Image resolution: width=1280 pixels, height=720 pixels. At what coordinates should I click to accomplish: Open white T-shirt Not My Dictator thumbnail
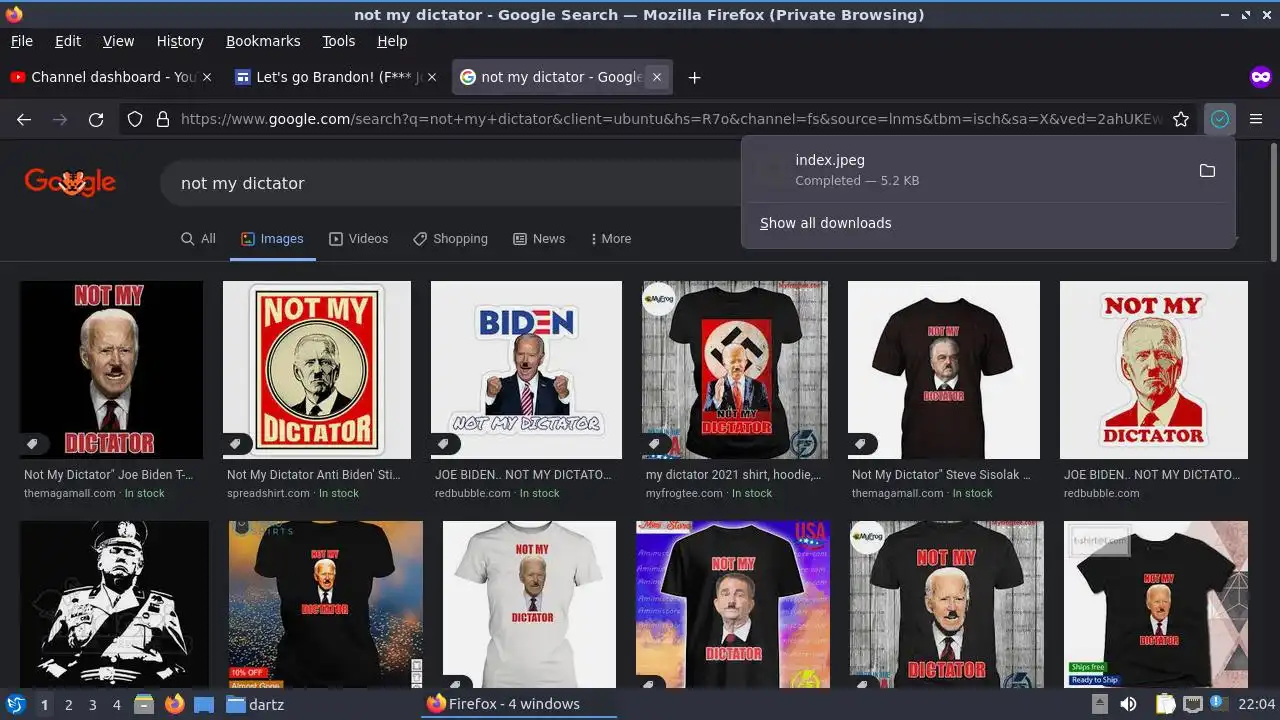click(x=529, y=604)
